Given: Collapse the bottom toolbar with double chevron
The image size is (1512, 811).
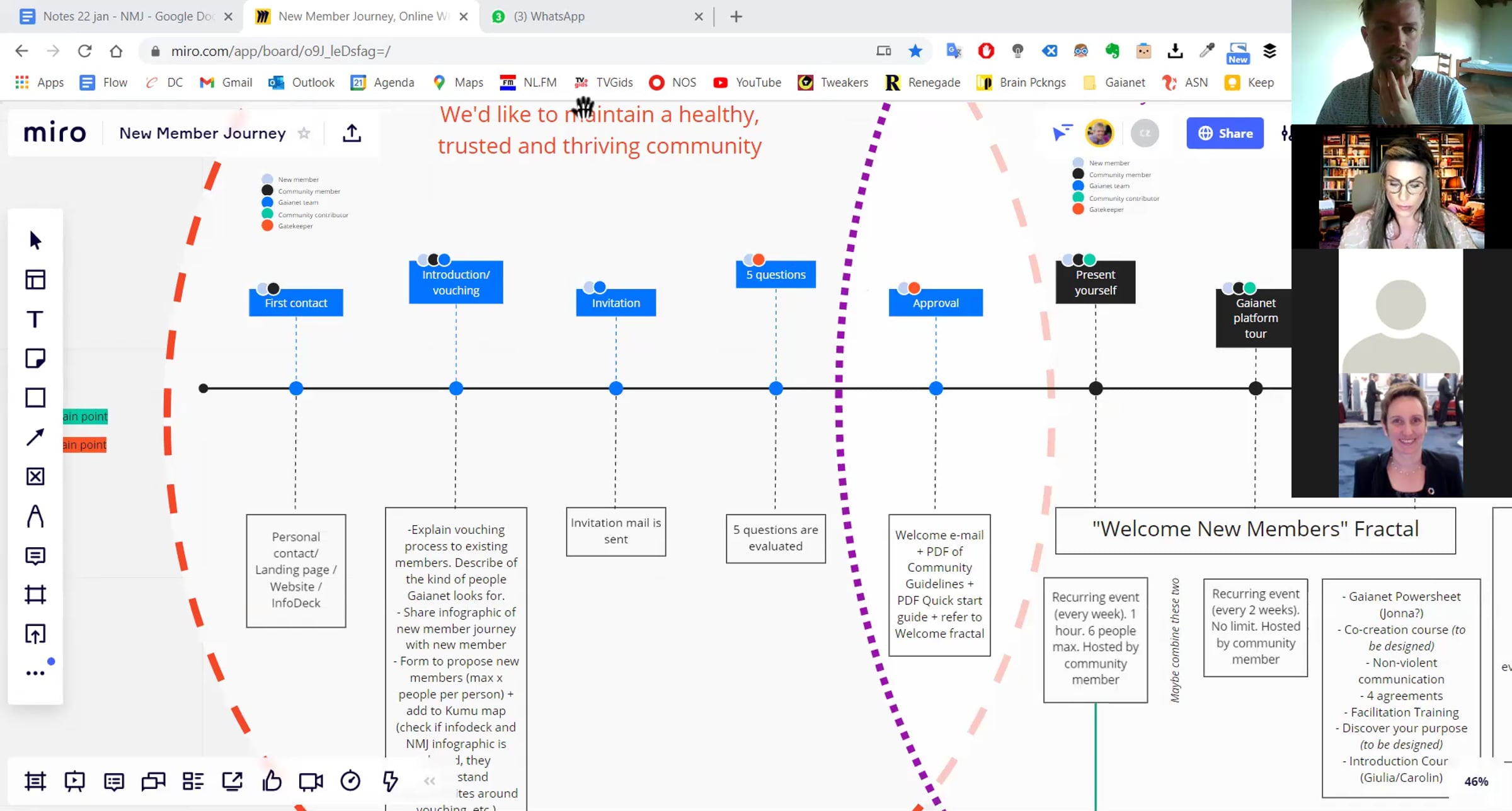Looking at the screenshot, I should pos(430,781).
